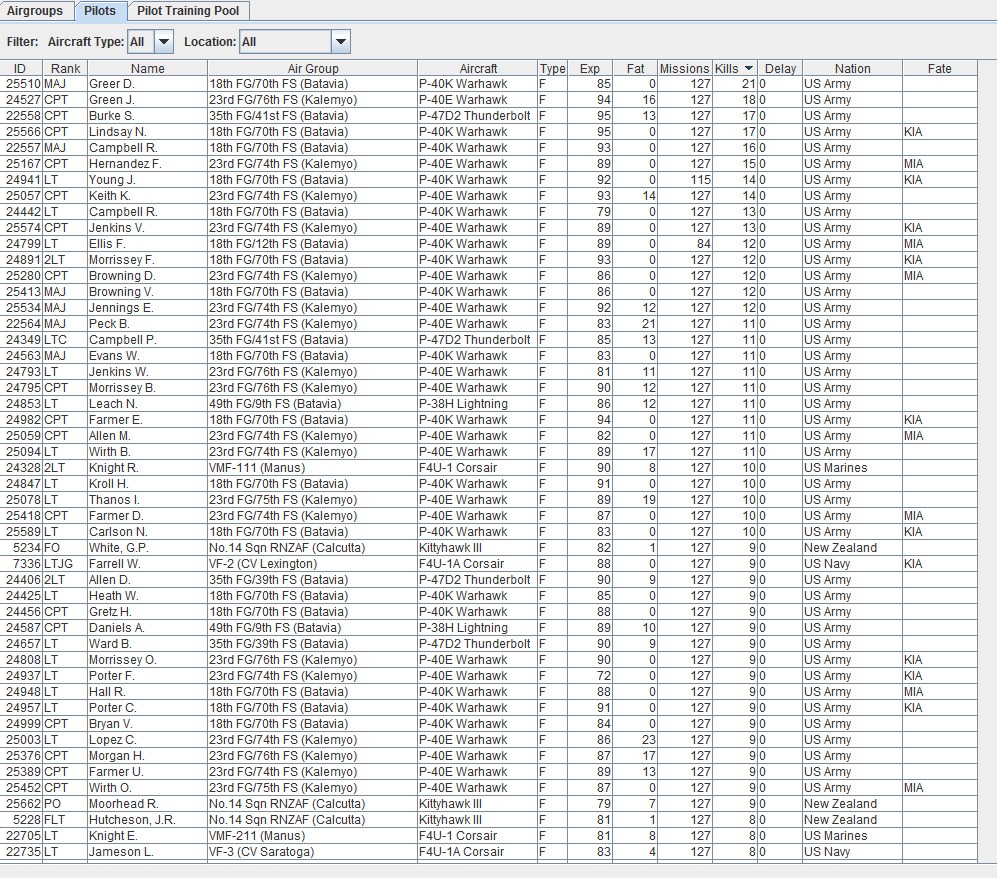The image size is (997, 878).
Task: Click pilot ID 22558 cell
Action: pyautogui.click(x=21, y=116)
